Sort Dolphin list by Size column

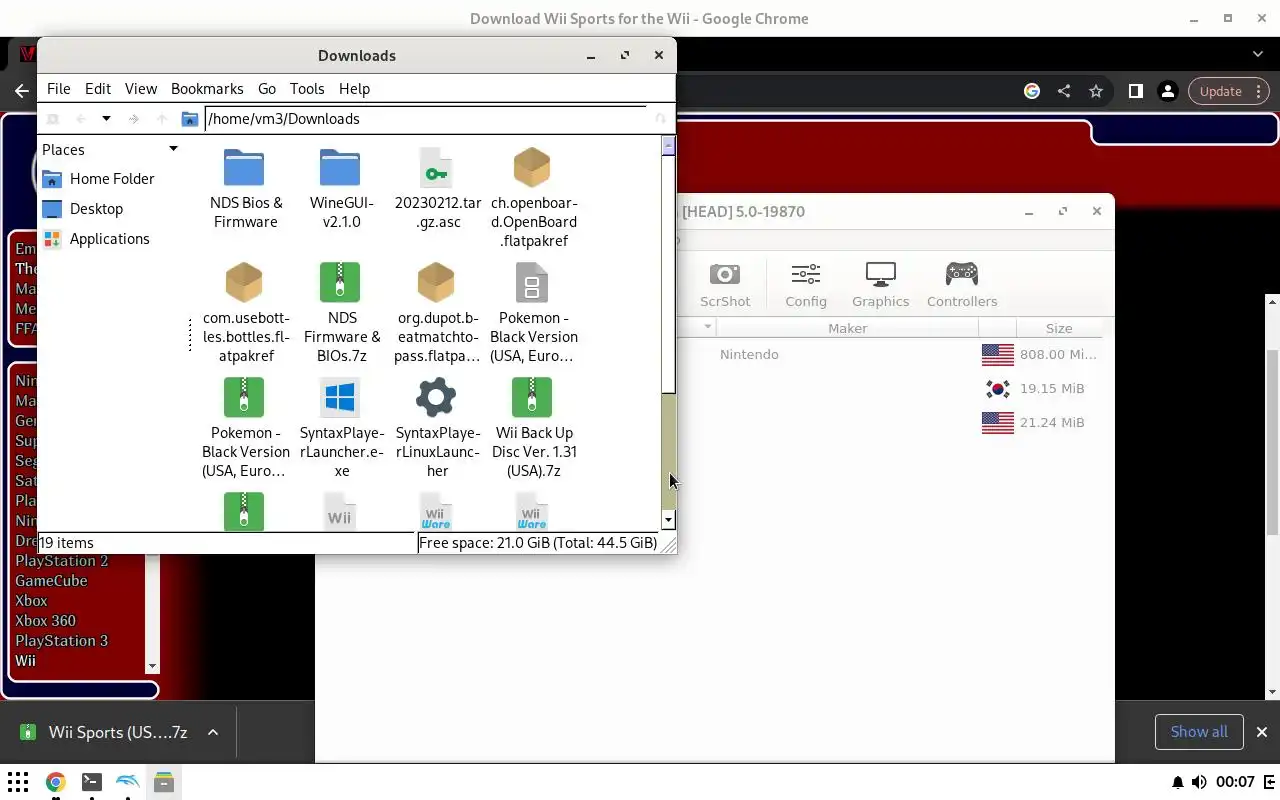point(1059,328)
